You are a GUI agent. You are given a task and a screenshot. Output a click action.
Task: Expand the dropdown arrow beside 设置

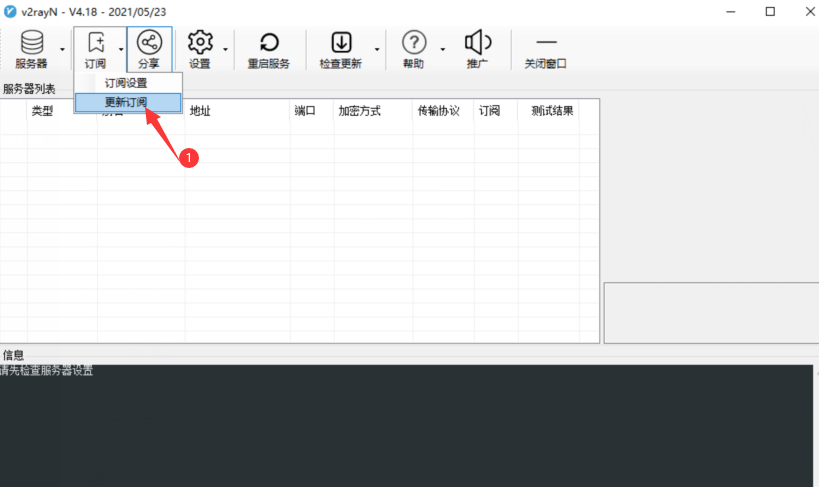[x=226, y=49]
